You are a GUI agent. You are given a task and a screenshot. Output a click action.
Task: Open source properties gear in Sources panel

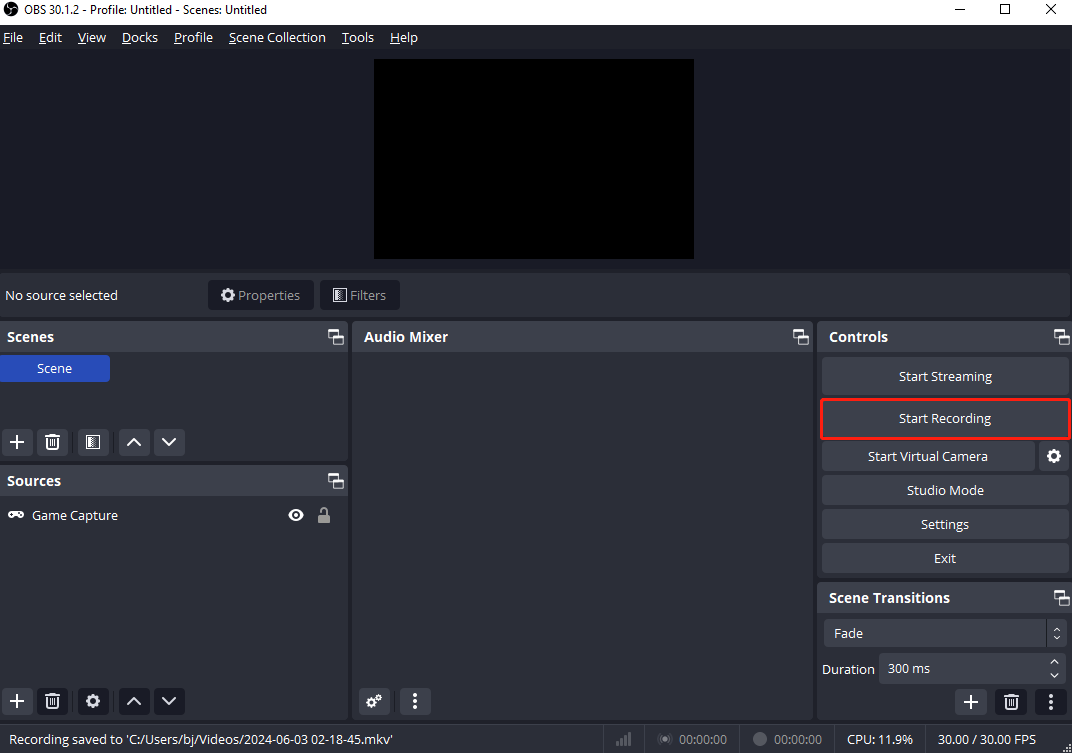coord(93,701)
